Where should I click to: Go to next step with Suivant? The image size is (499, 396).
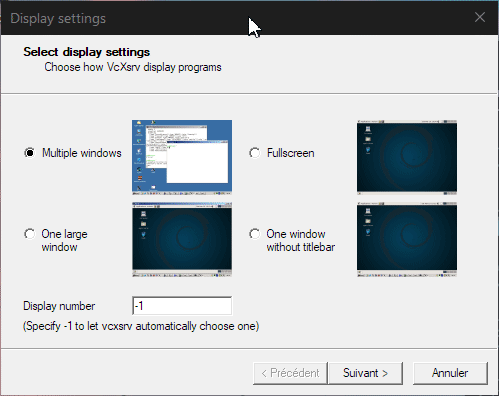point(365,373)
